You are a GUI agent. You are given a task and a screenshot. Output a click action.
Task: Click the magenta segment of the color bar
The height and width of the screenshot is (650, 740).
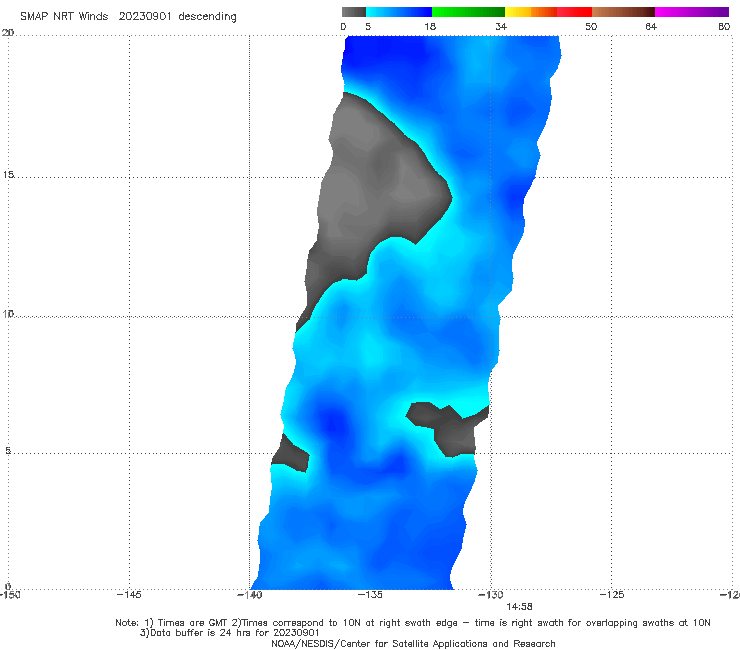click(692, 12)
